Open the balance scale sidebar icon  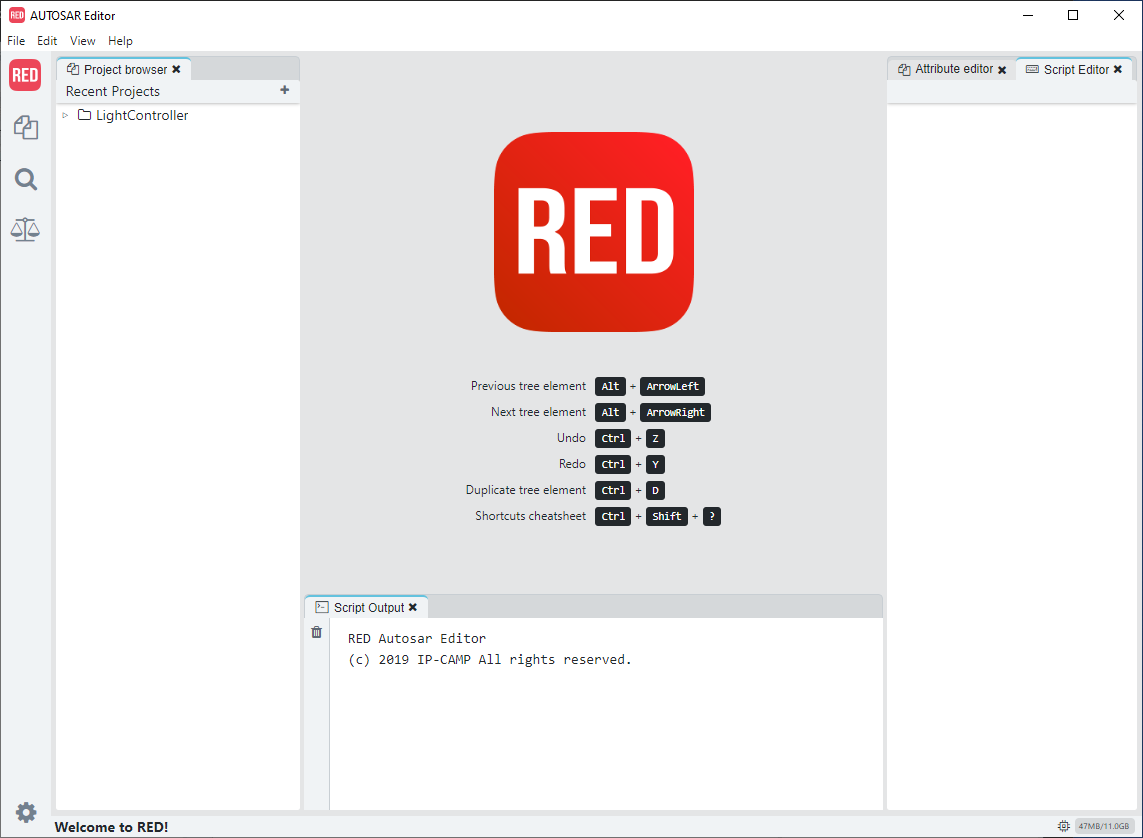click(26, 230)
